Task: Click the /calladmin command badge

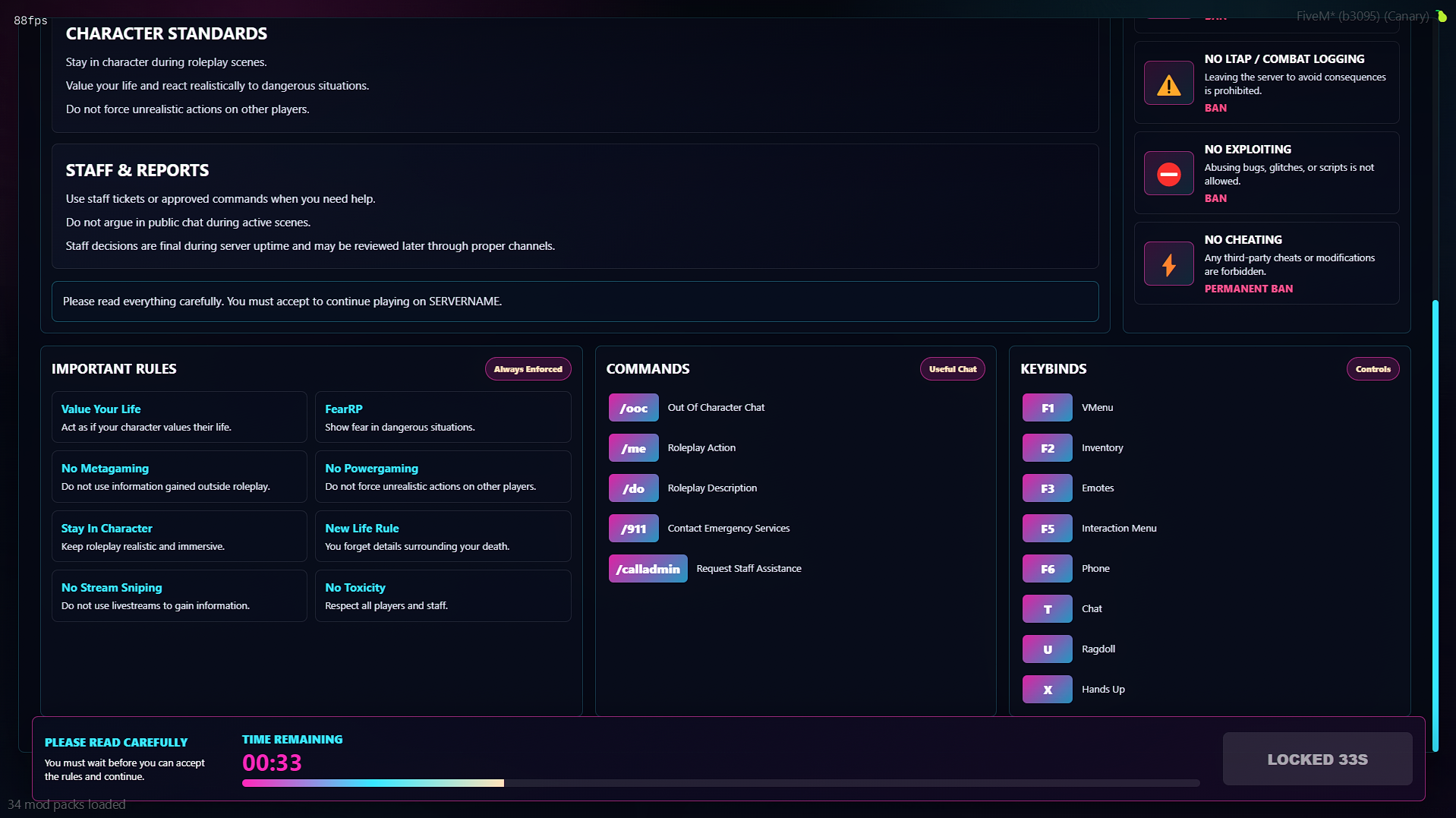Action: pyautogui.click(x=648, y=569)
